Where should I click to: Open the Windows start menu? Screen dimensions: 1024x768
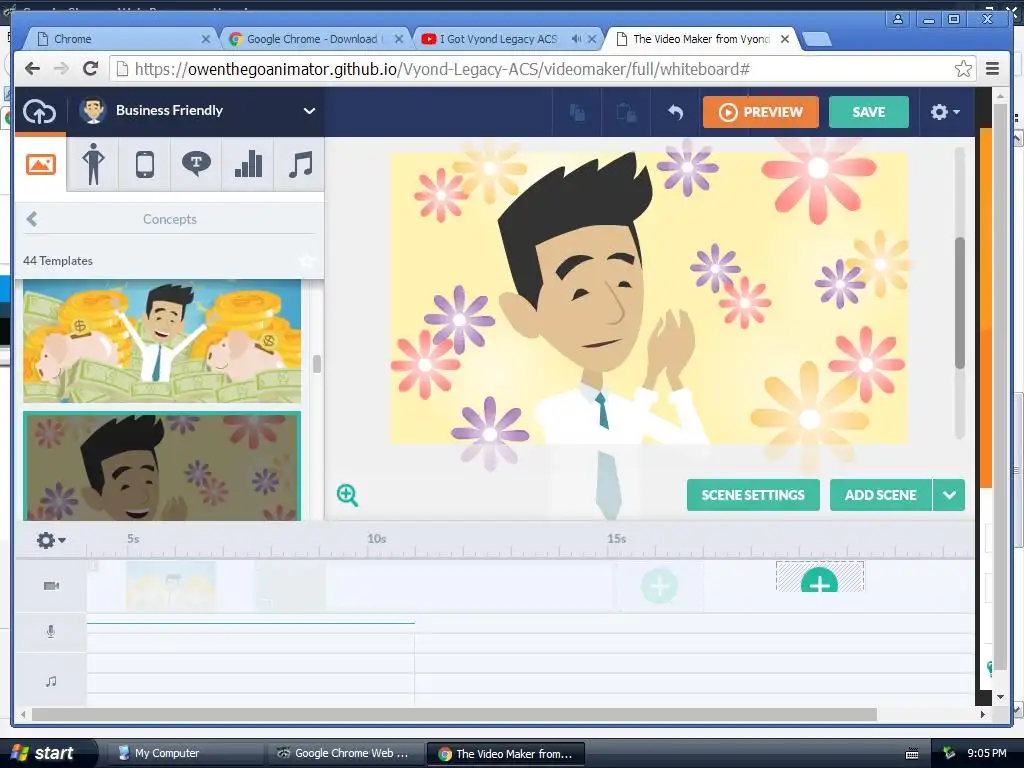coord(48,753)
